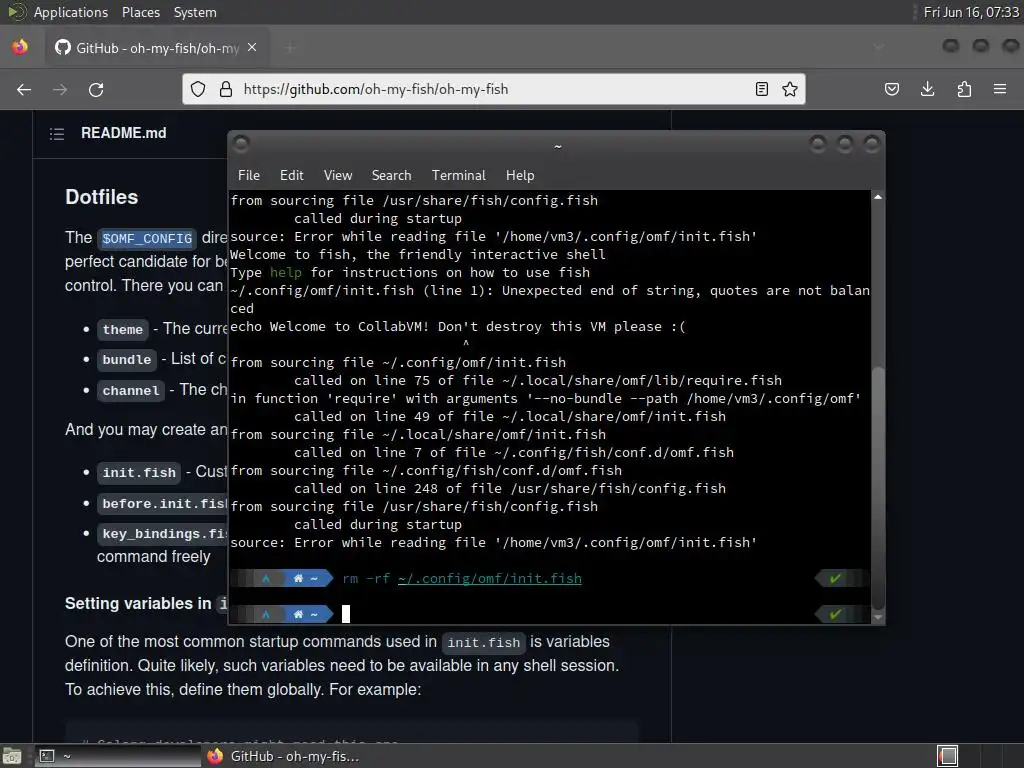Click the inline init.fish code in paragraph
The image size is (1024, 768).
coord(483,643)
